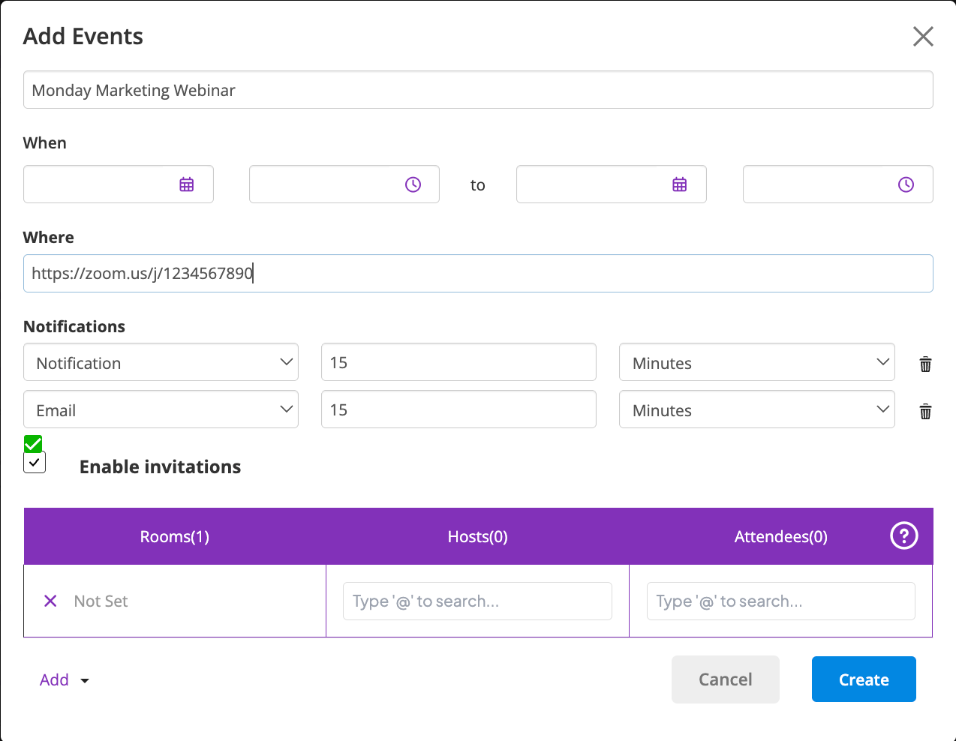Viewport: 956px width, 741px height.
Task: Open the end date calendar picker
Action: (x=679, y=184)
